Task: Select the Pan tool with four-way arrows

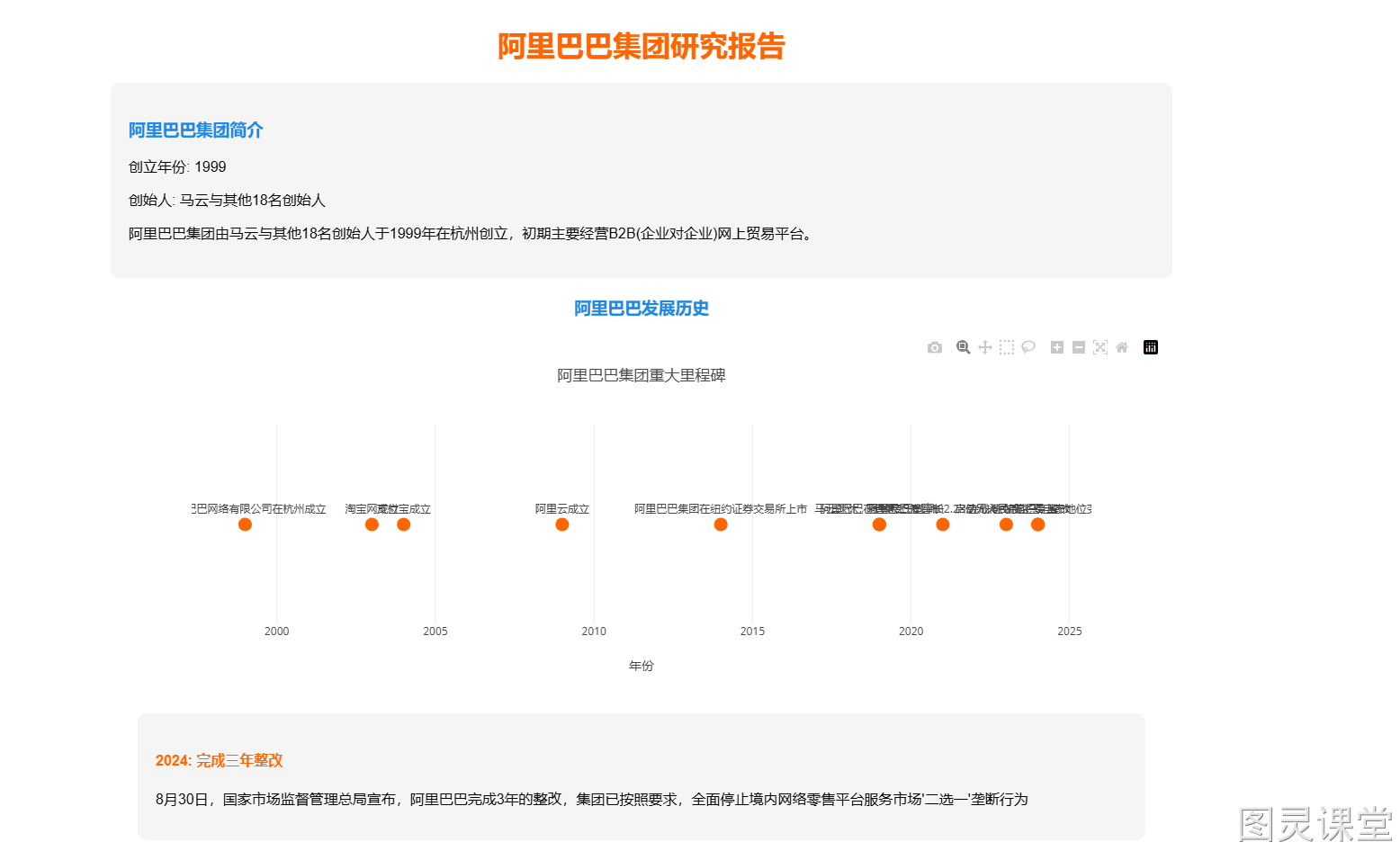Action: point(985,347)
